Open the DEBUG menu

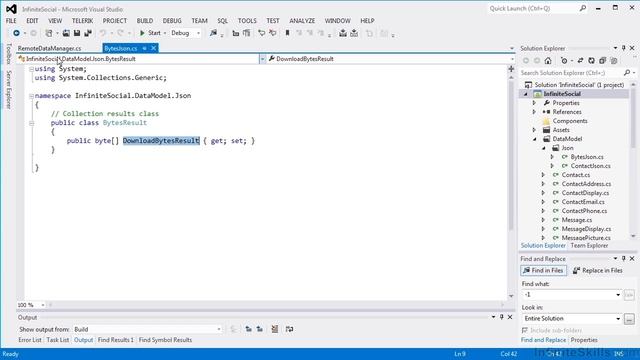tap(172, 20)
